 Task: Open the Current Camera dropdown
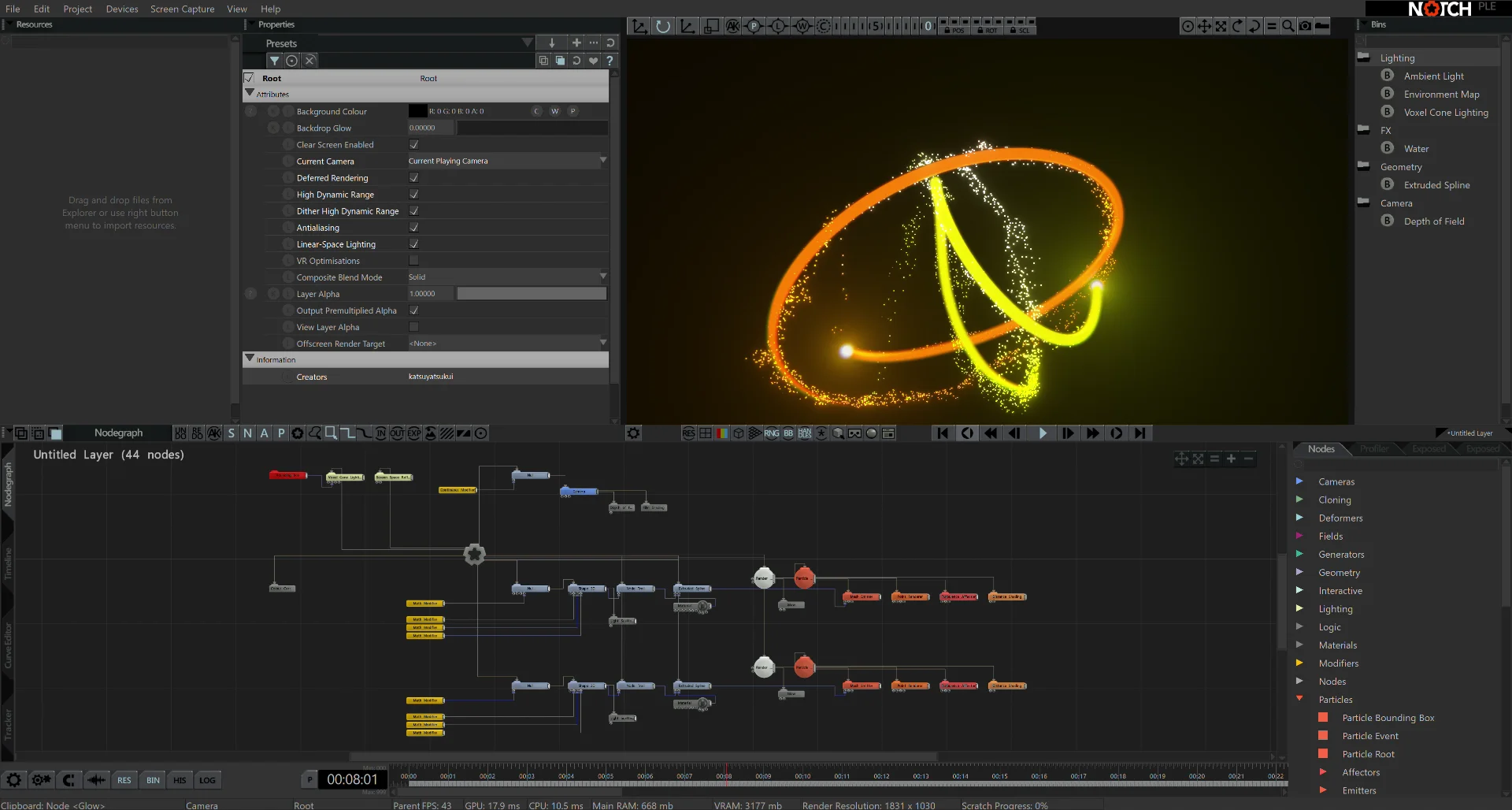point(507,162)
